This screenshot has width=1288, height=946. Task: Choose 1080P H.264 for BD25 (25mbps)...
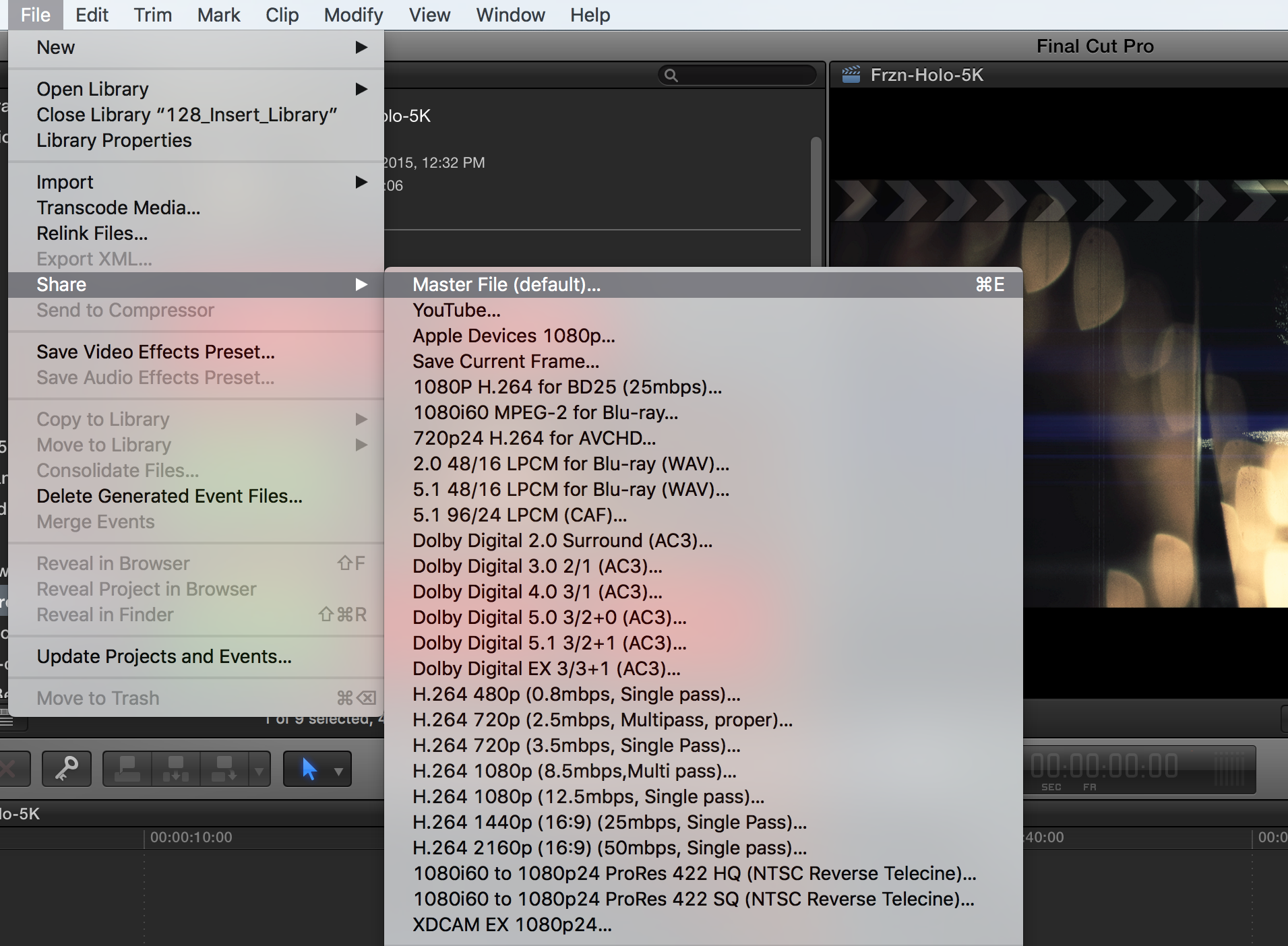click(704, 387)
